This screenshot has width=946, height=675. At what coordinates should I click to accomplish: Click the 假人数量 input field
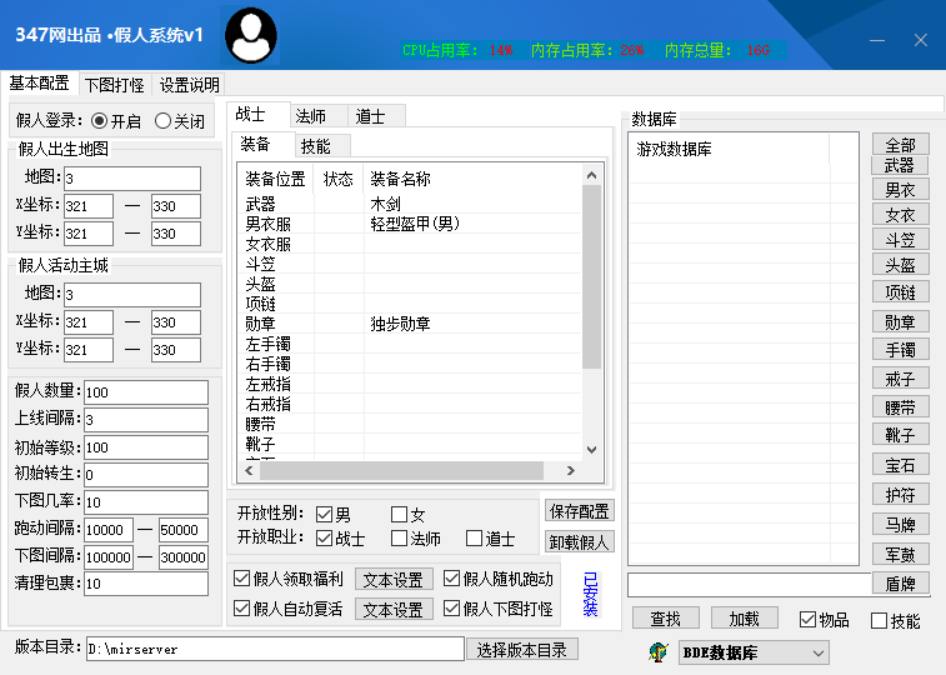tap(146, 392)
